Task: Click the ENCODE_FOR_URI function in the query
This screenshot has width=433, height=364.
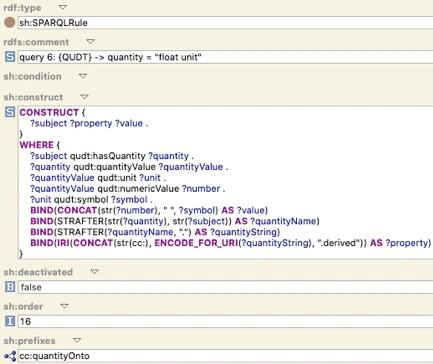Action: [196, 243]
